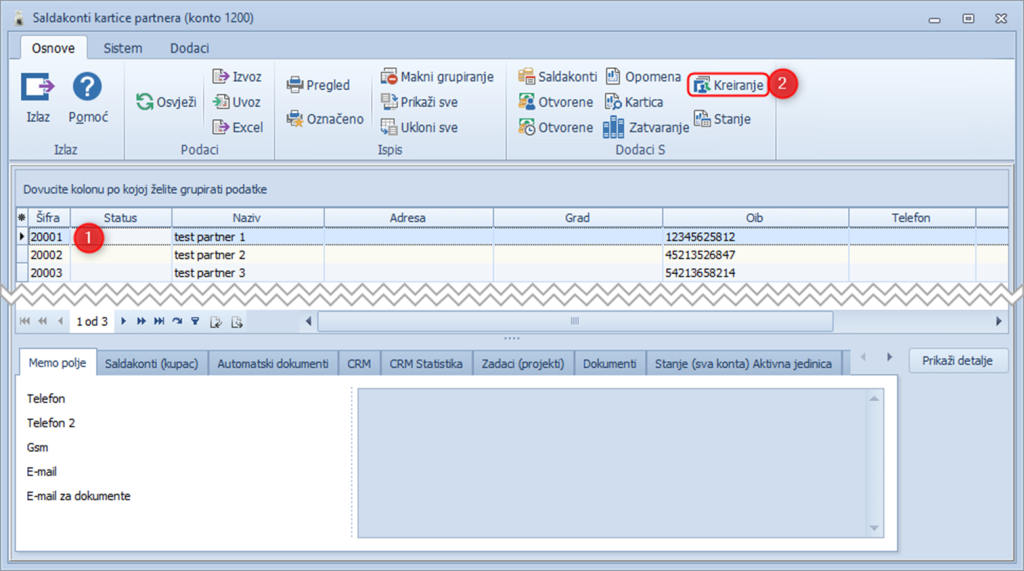The height and width of the screenshot is (571, 1024).
Task: Click the Kreiranje button in ribbon
Action: click(x=729, y=85)
